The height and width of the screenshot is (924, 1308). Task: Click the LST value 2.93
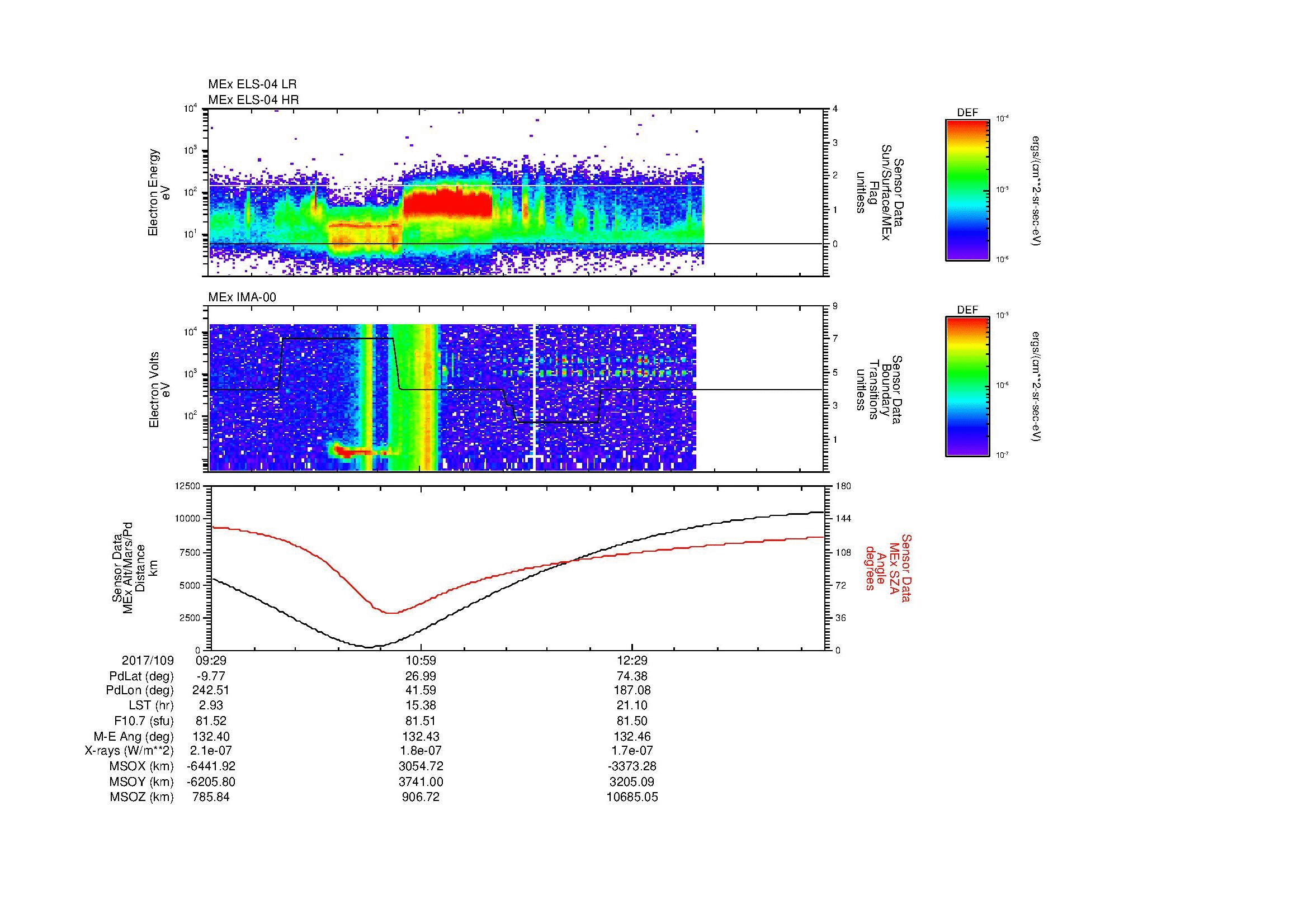[x=211, y=705]
